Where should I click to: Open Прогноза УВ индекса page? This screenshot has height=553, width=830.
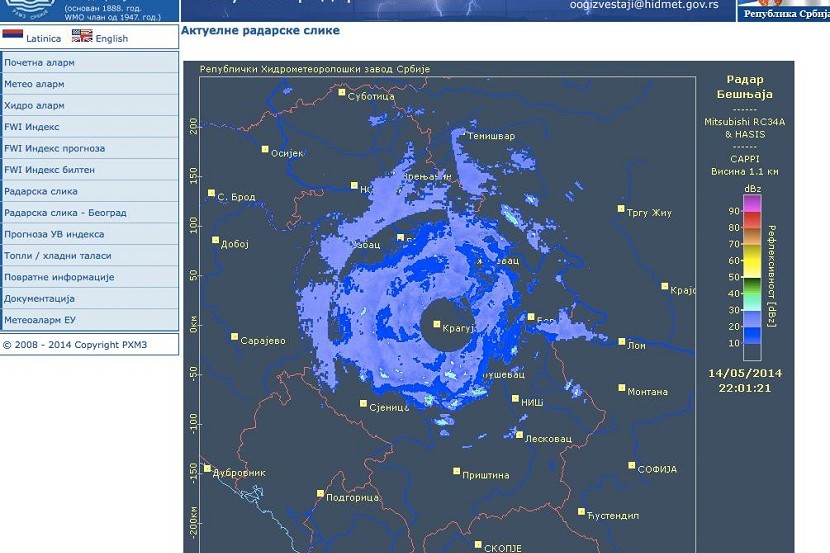coord(55,234)
